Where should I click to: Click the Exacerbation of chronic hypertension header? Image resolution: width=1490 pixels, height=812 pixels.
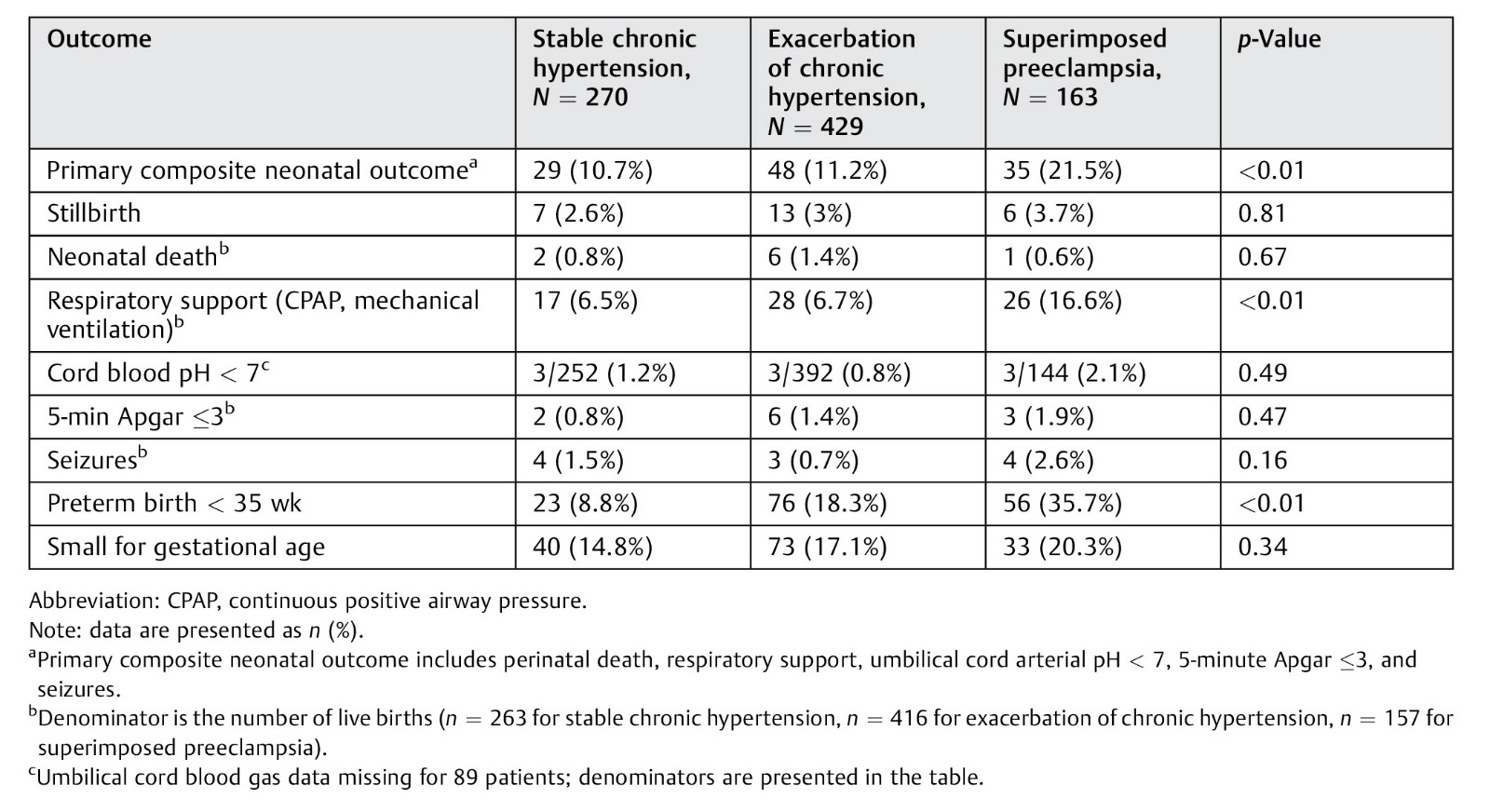click(x=846, y=82)
